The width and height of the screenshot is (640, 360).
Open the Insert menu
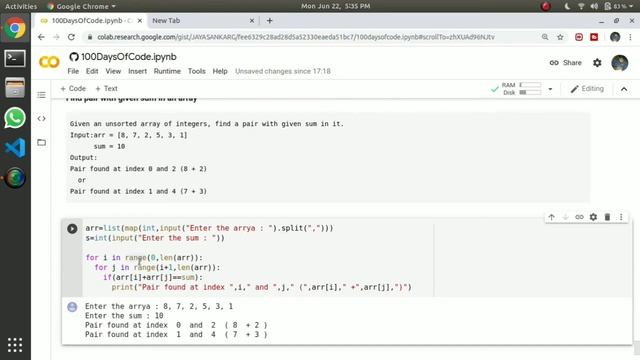click(x=138, y=71)
